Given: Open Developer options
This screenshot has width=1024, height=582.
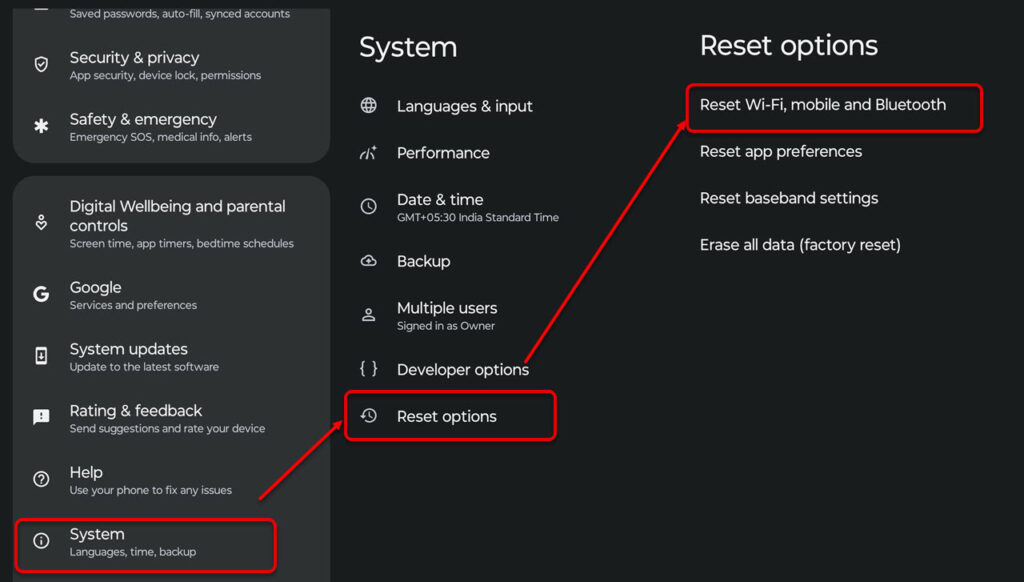Looking at the screenshot, I should tap(462, 370).
